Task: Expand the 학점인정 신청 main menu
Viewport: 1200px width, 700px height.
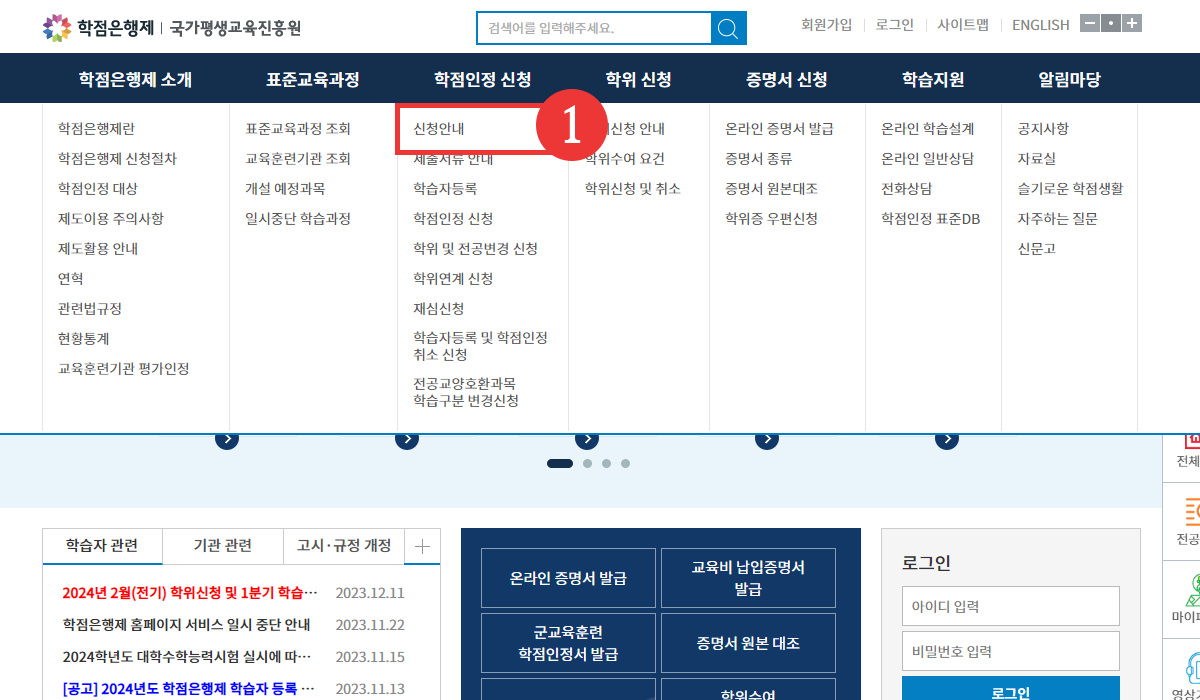Action: tap(482, 80)
